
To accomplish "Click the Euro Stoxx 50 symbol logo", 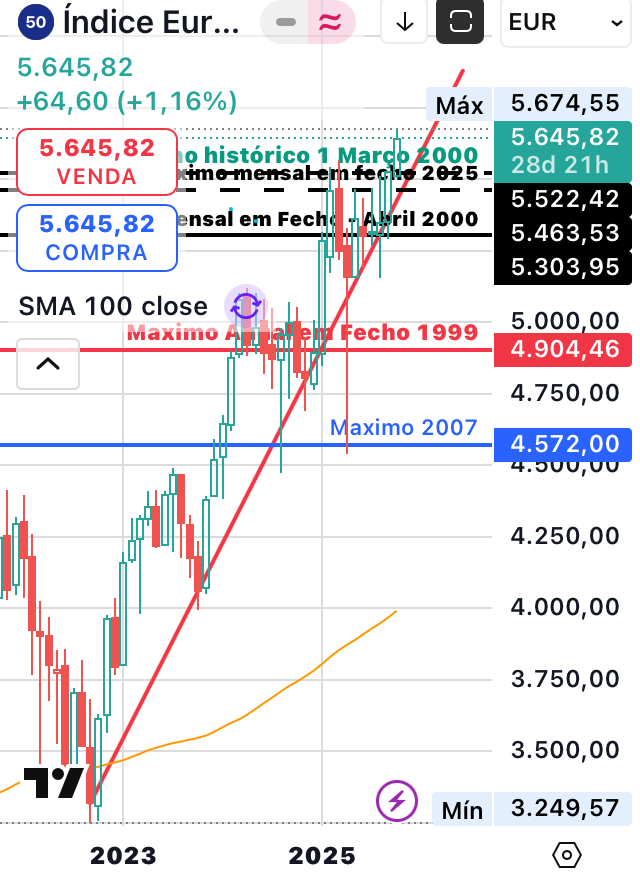I will (x=36, y=22).
